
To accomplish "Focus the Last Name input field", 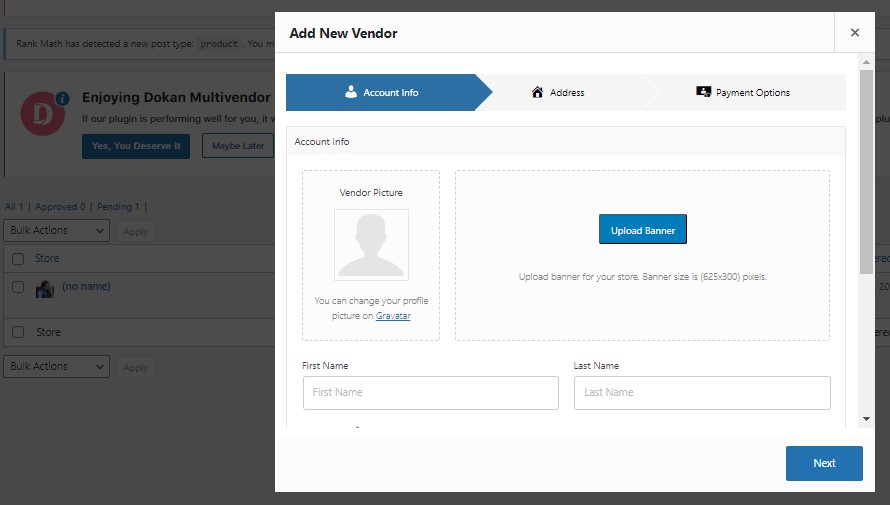I will pyautogui.click(x=702, y=393).
